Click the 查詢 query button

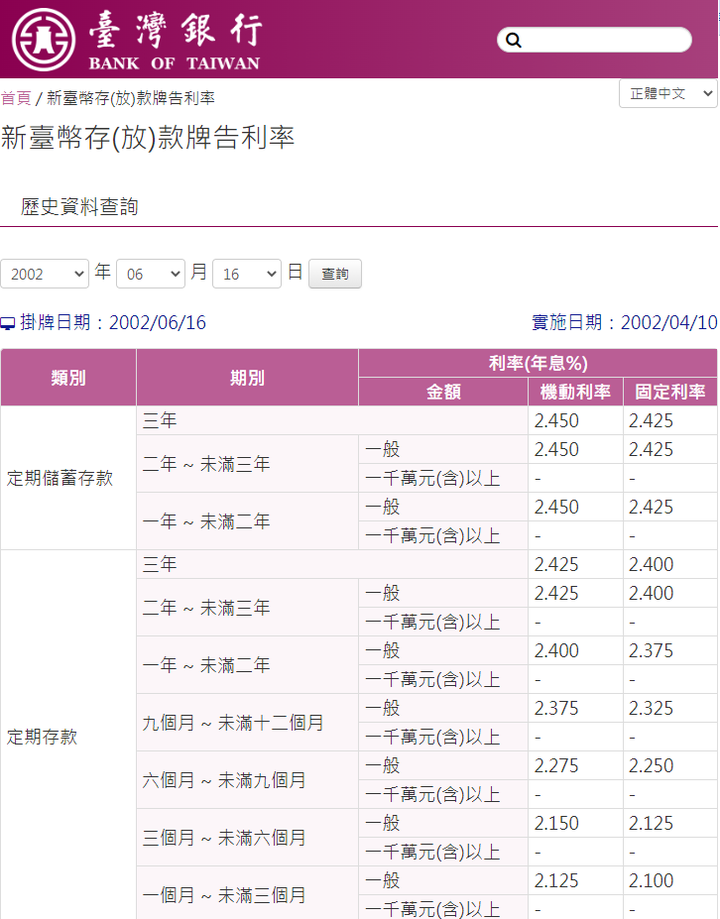click(335, 274)
